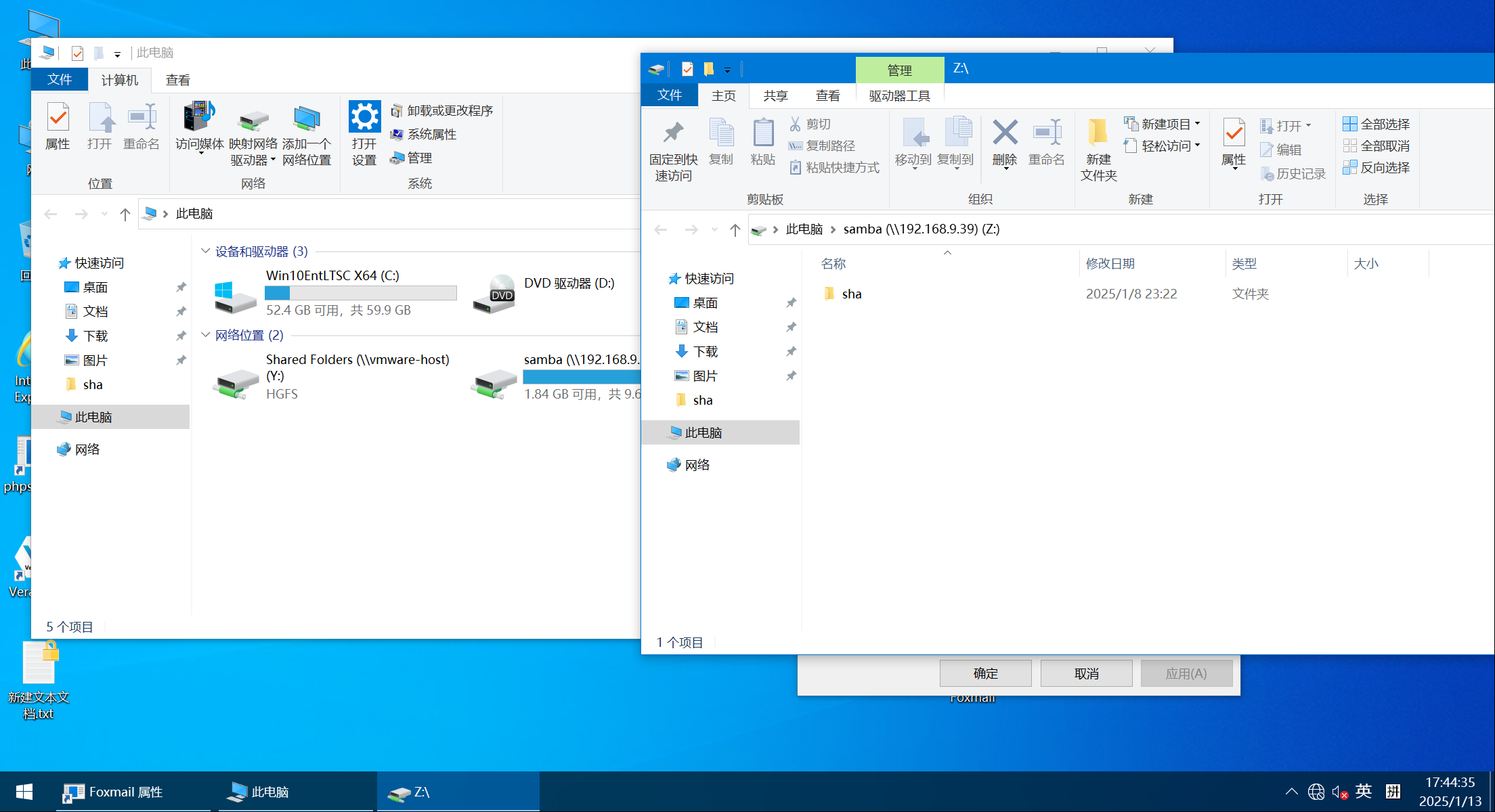Screen dimensions: 1495x812
Task: Click Add a Network Location icon
Action: pyautogui.click(x=306, y=120)
